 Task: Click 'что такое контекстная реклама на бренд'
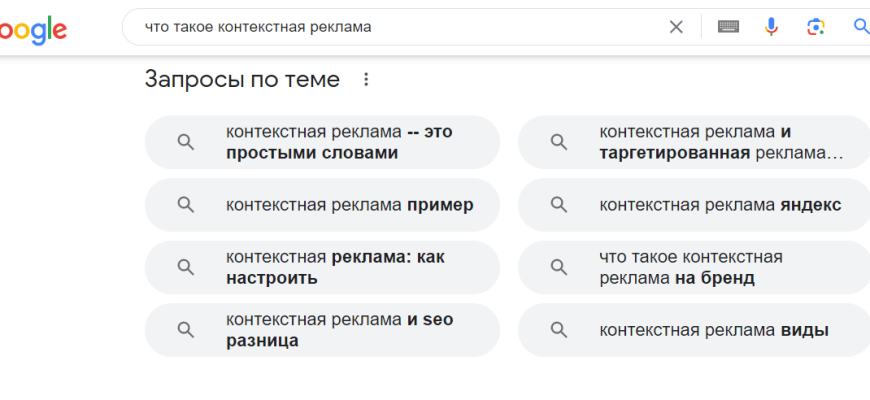tap(691, 267)
